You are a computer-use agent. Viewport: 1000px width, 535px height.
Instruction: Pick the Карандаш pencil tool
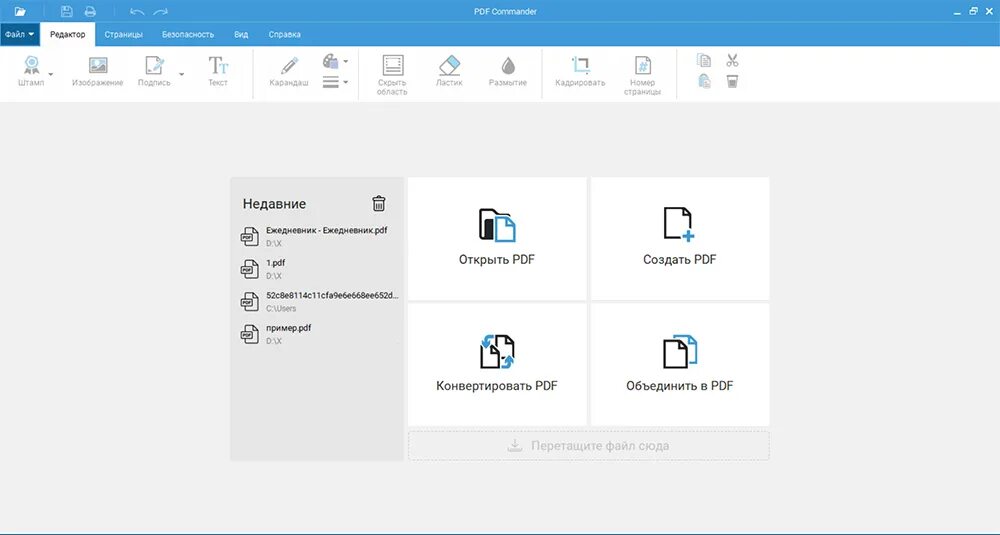(289, 71)
